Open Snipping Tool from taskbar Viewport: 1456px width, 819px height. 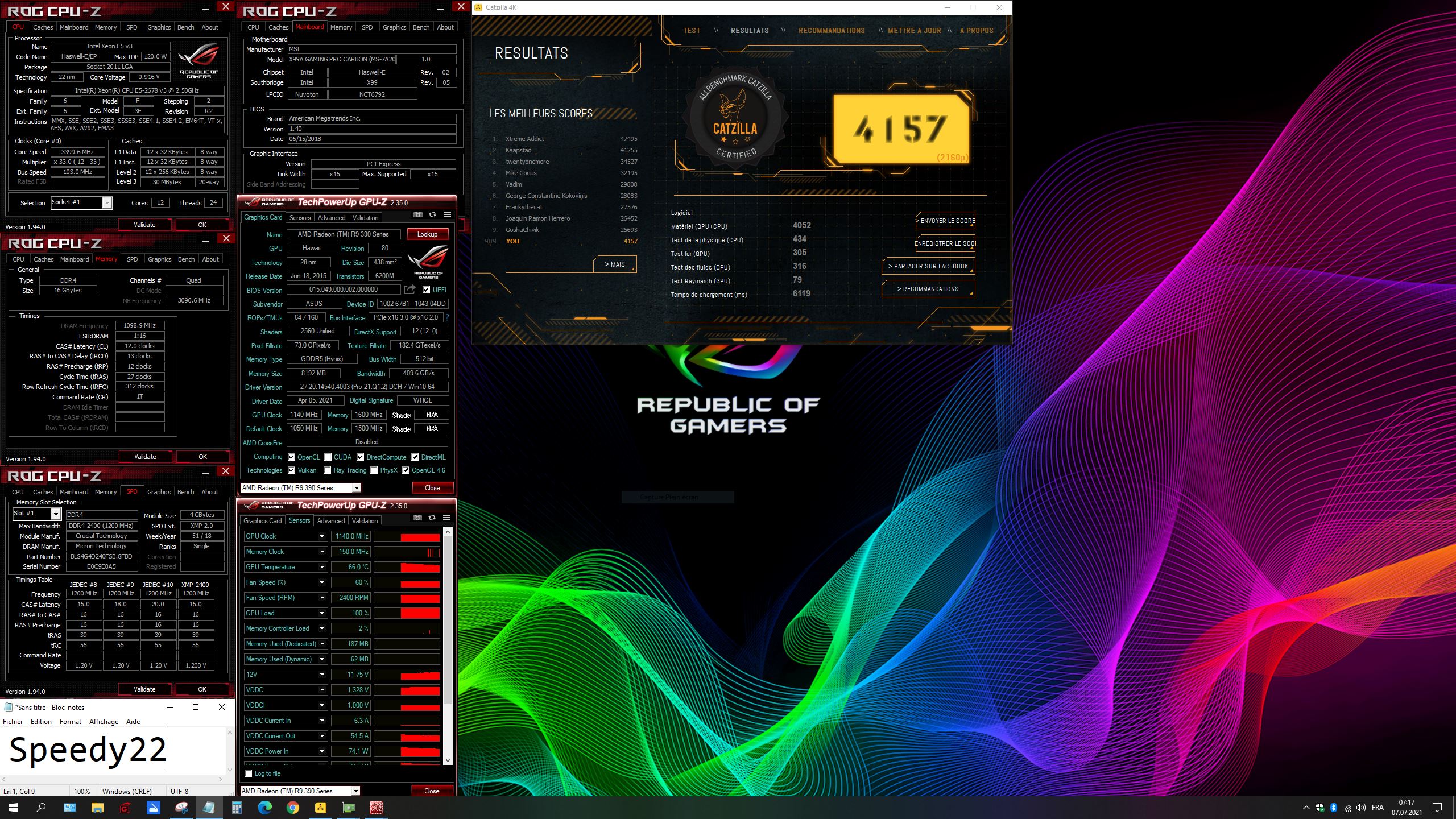181,808
